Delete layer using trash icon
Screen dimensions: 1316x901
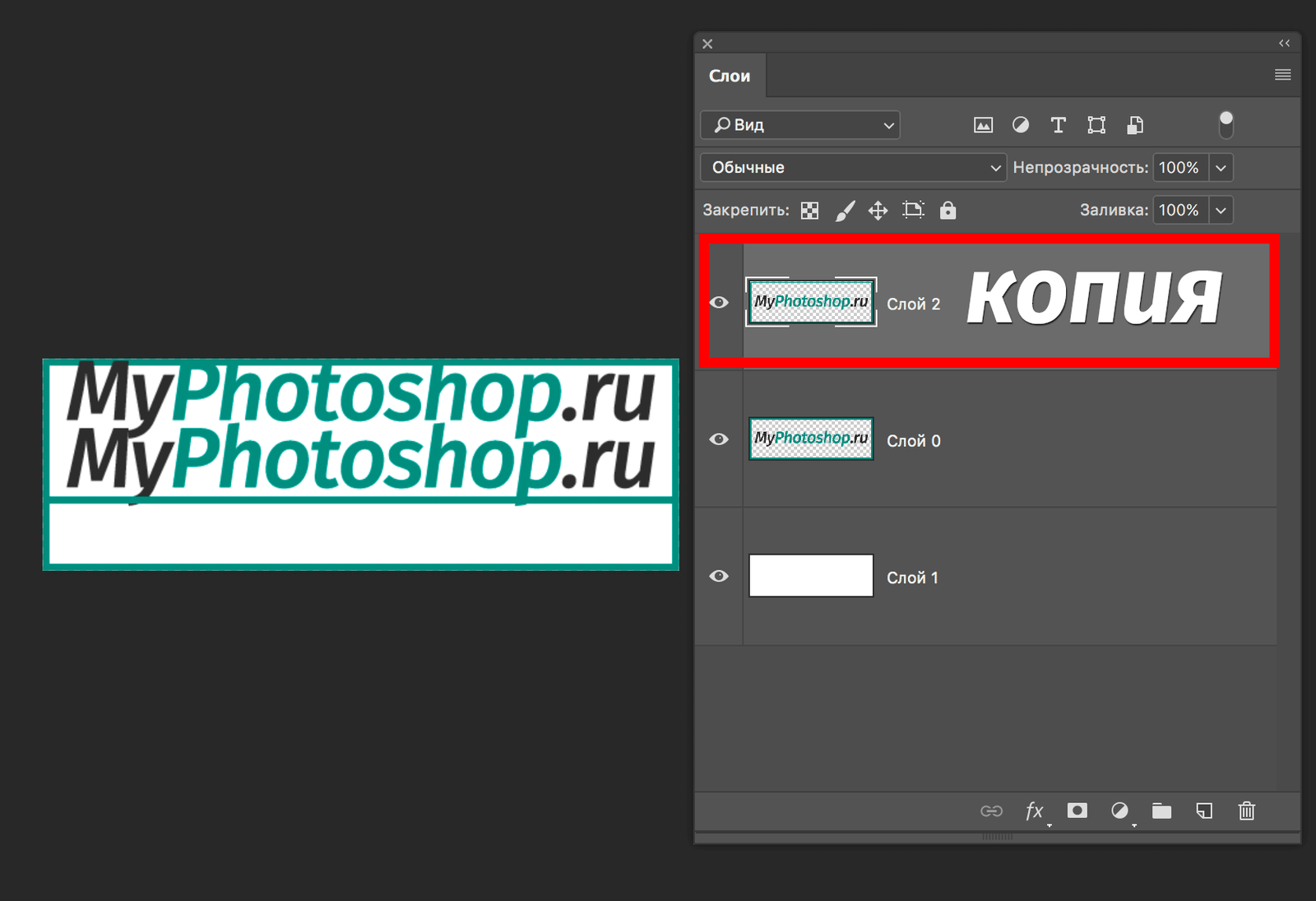point(1246,811)
